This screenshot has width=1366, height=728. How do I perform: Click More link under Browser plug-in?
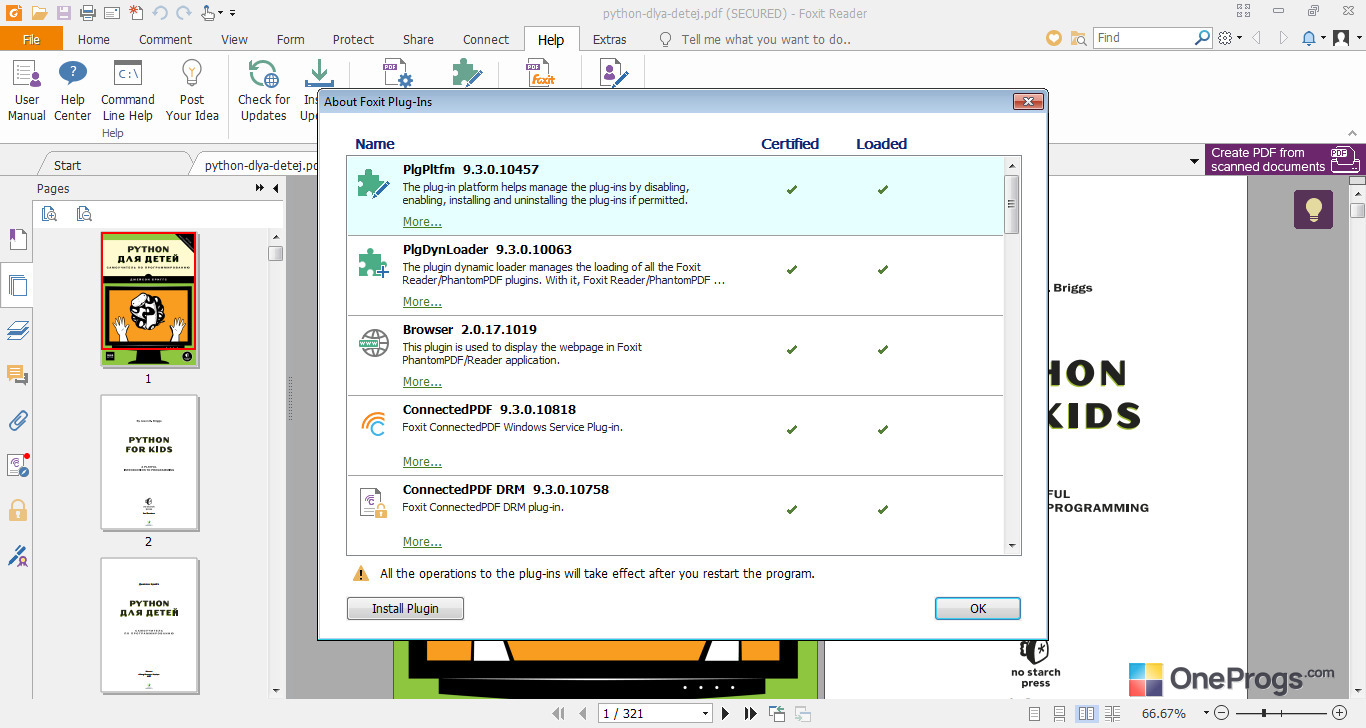(422, 382)
